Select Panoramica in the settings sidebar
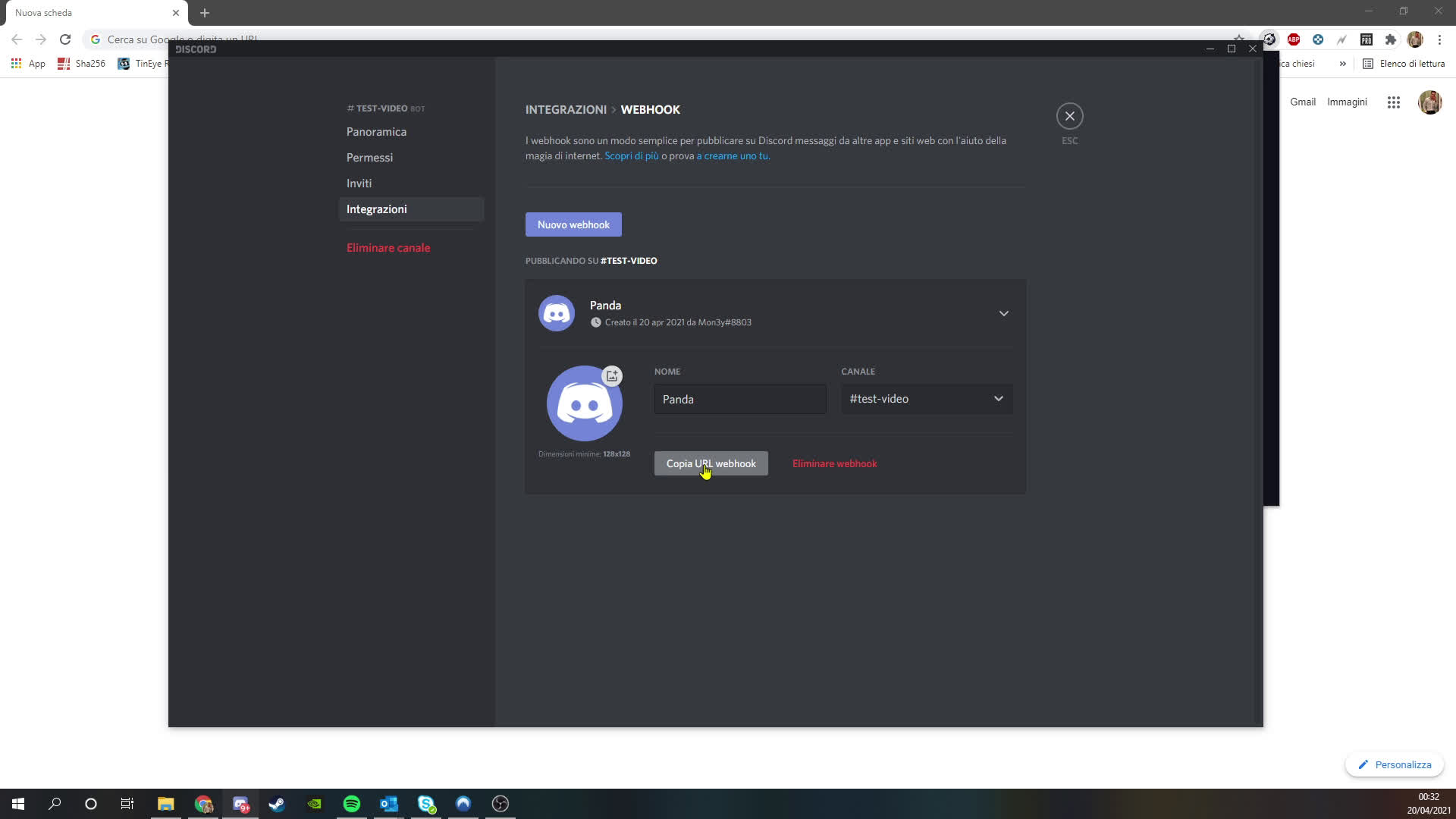Viewport: 1456px width, 819px height. 376,132
